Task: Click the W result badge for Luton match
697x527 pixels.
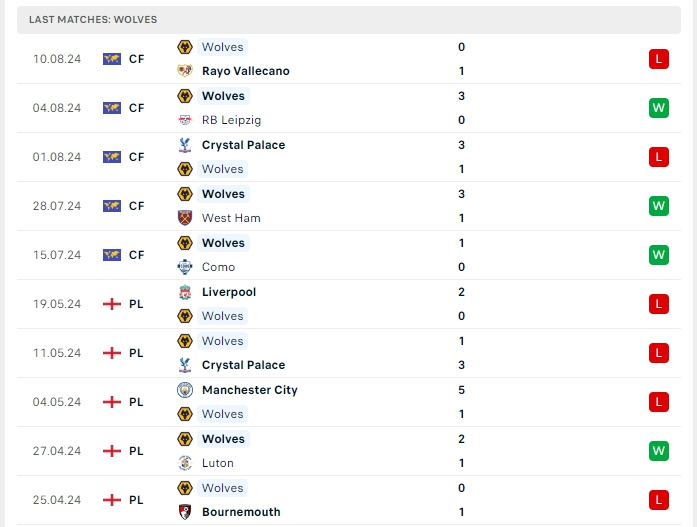Action: click(658, 451)
